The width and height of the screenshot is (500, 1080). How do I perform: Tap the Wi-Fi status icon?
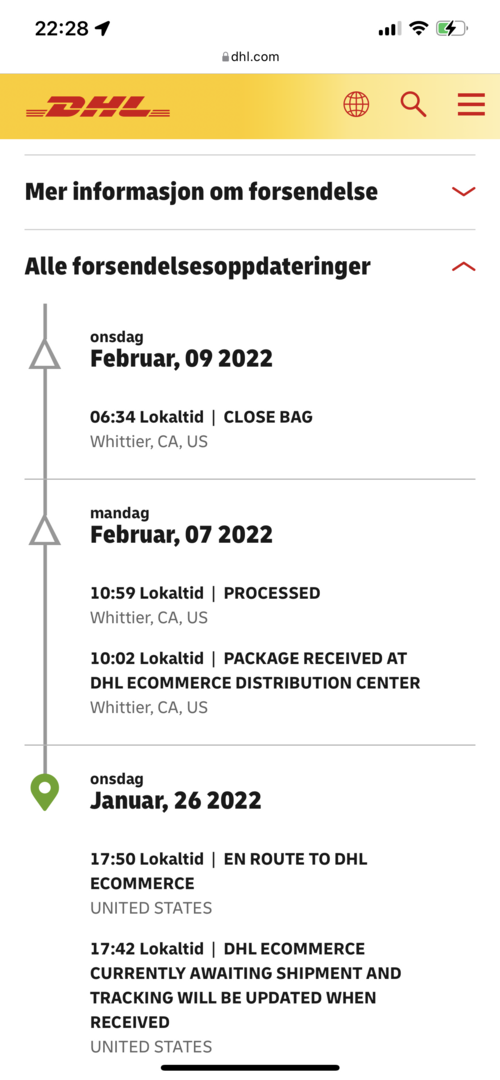click(417, 28)
